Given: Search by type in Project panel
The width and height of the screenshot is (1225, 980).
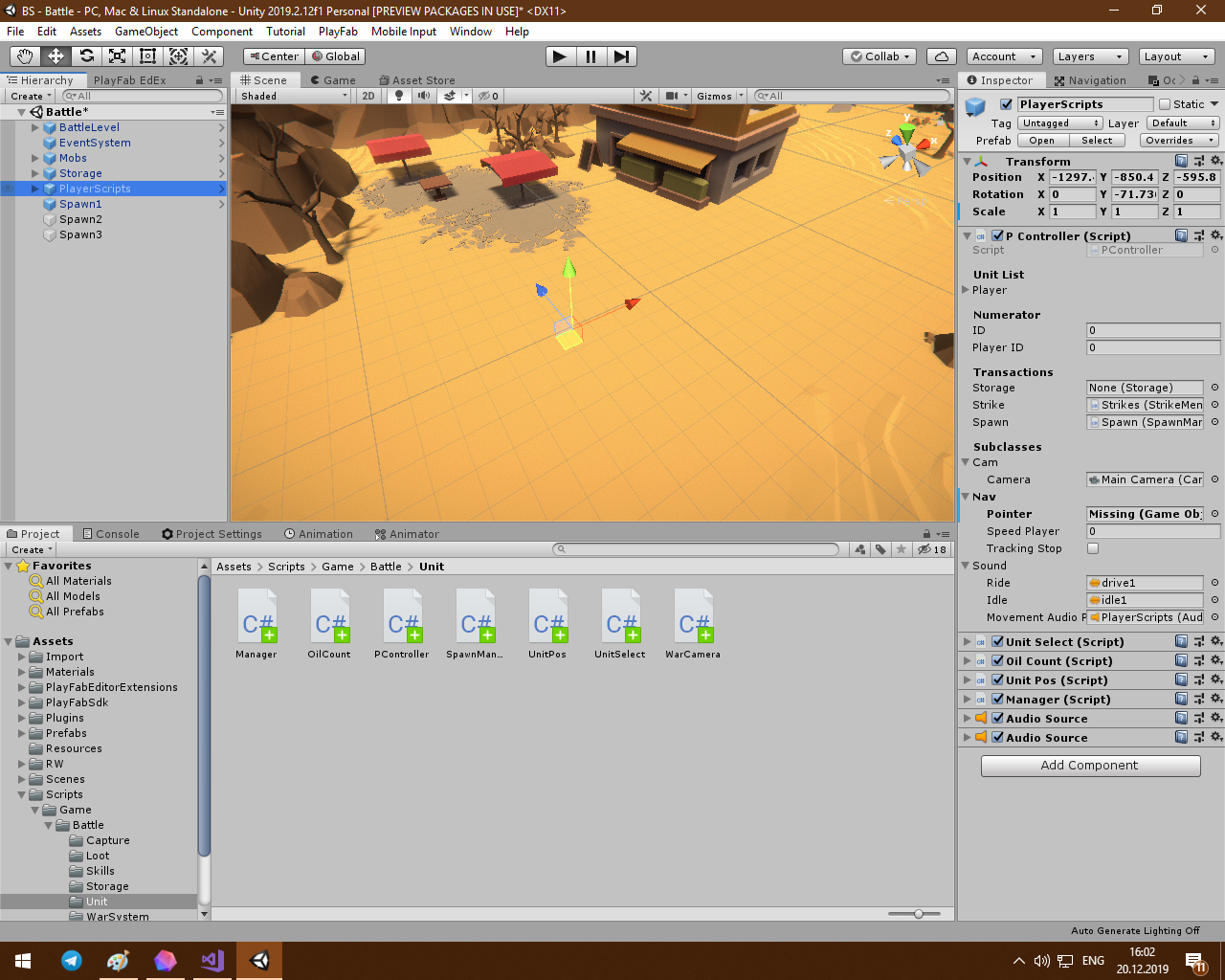Looking at the screenshot, I should click(x=859, y=549).
